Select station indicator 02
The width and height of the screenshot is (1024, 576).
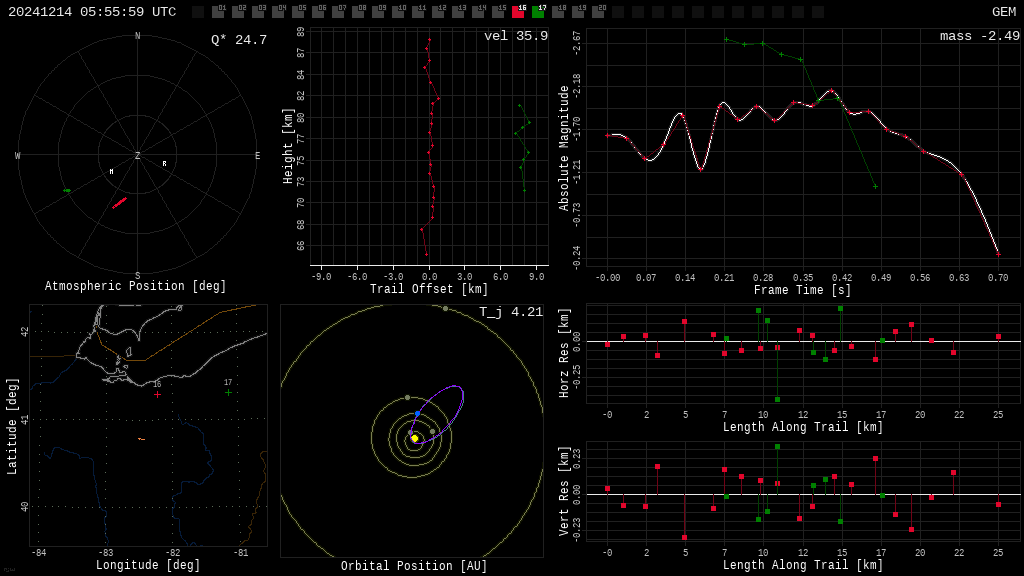pyautogui.click(x=238, y=11)
